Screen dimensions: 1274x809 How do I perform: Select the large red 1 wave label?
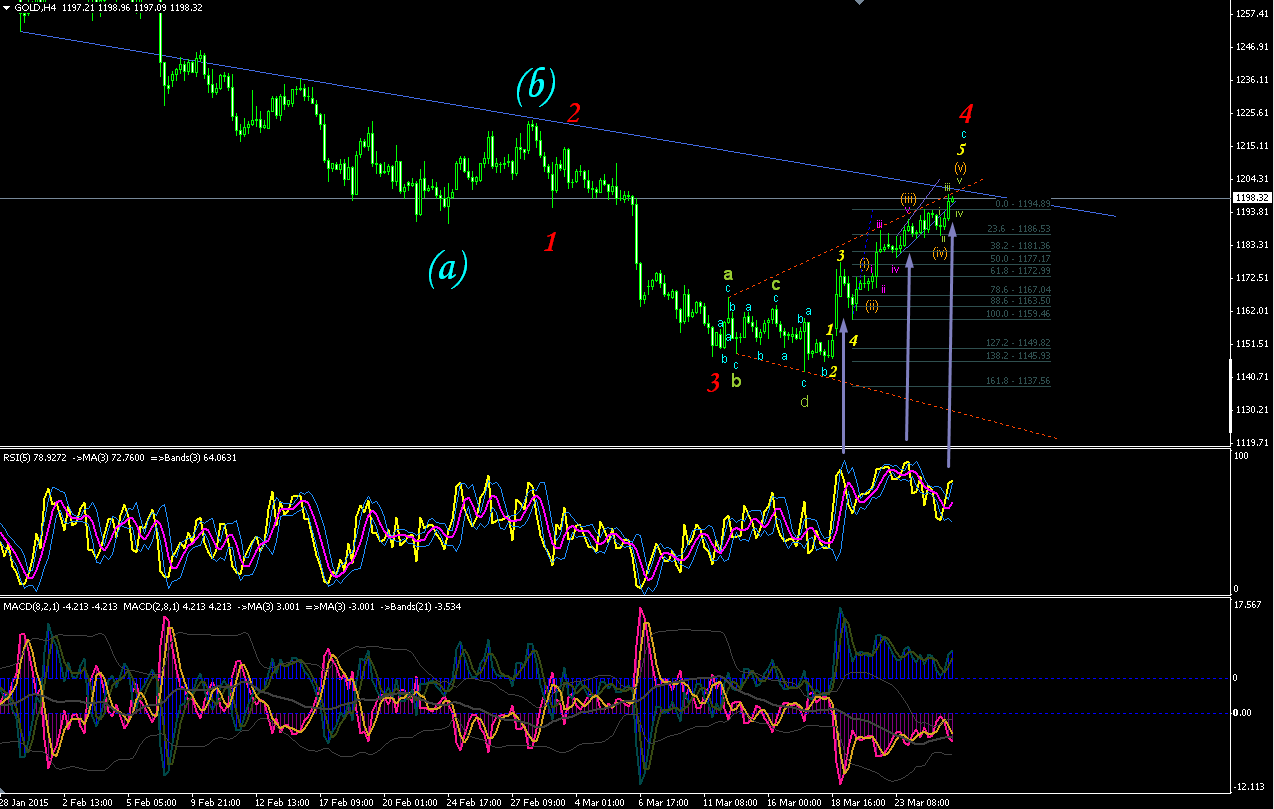click(x=550, y=241)
